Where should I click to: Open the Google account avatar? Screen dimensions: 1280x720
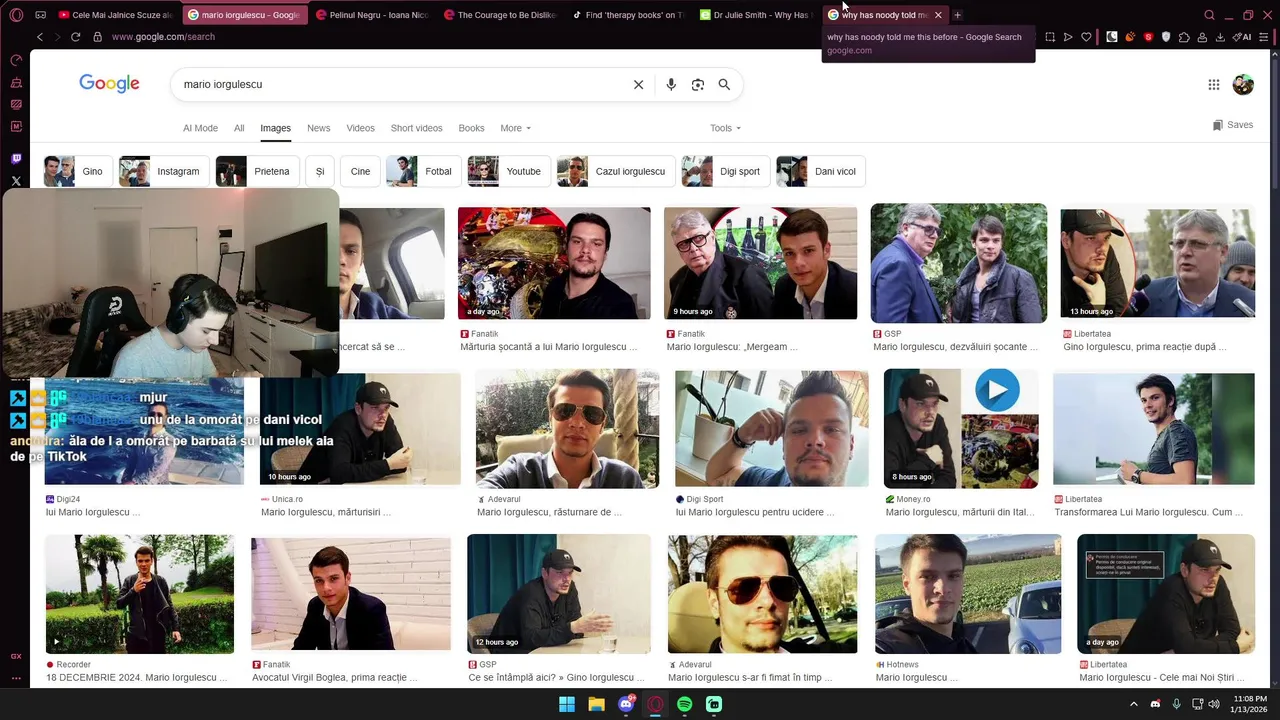click(x=1243, y=85)
